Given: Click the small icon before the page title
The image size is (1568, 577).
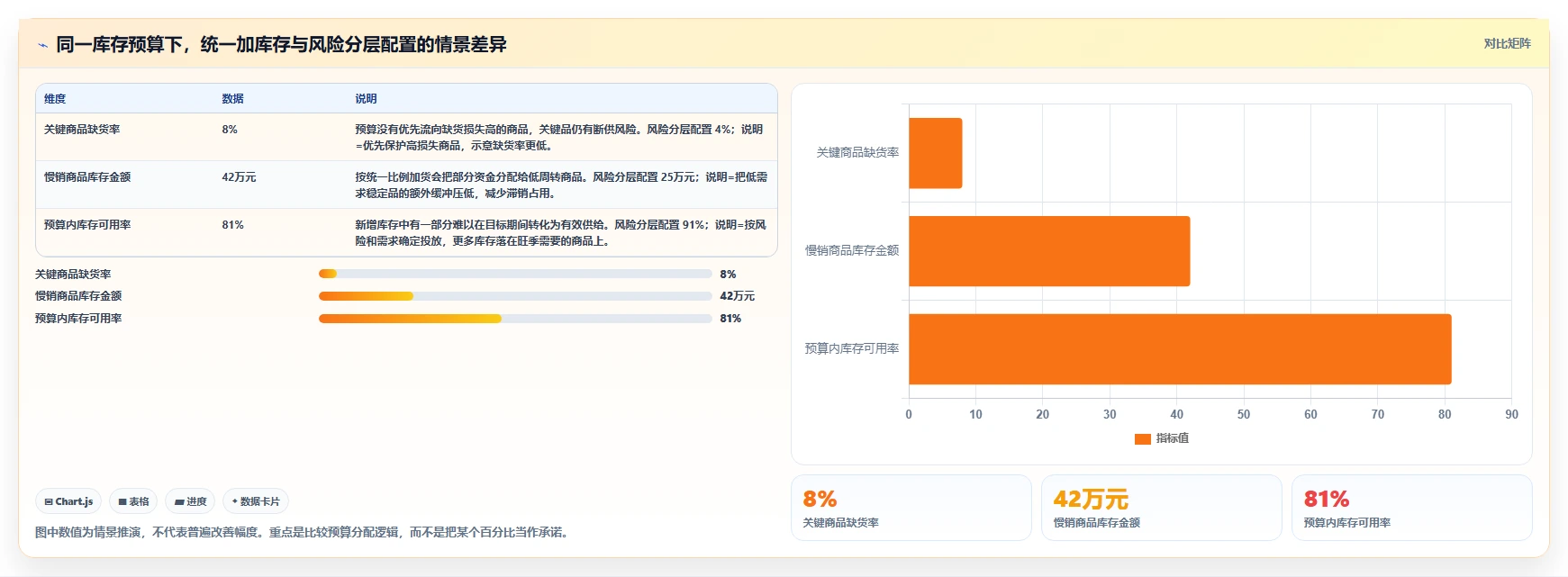Looking at the screenshot, I should tap(42, 45).
